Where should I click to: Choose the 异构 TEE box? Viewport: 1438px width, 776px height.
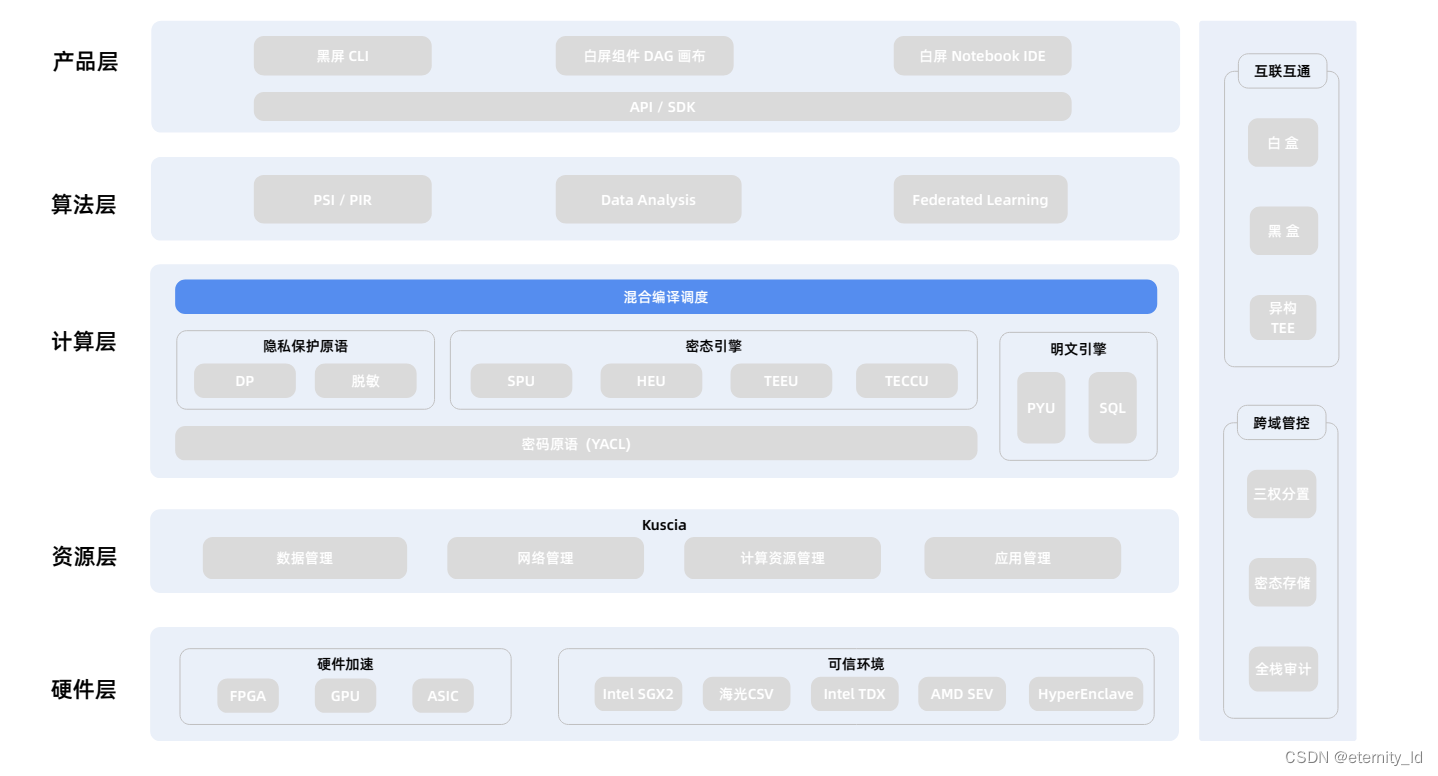click(x=1283, y=318)
